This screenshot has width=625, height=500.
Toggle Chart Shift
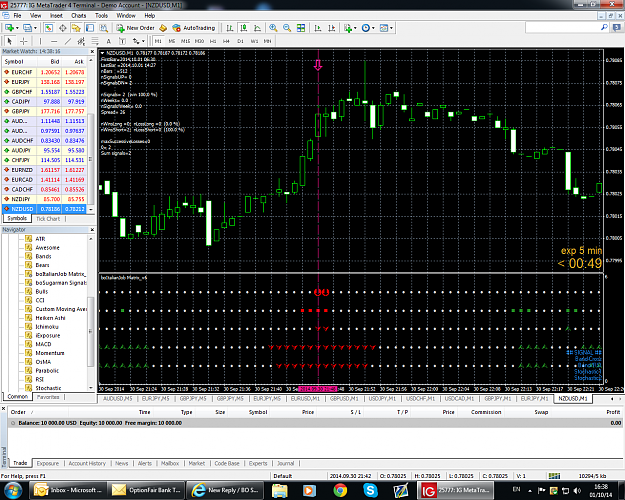tap(331, 28)
